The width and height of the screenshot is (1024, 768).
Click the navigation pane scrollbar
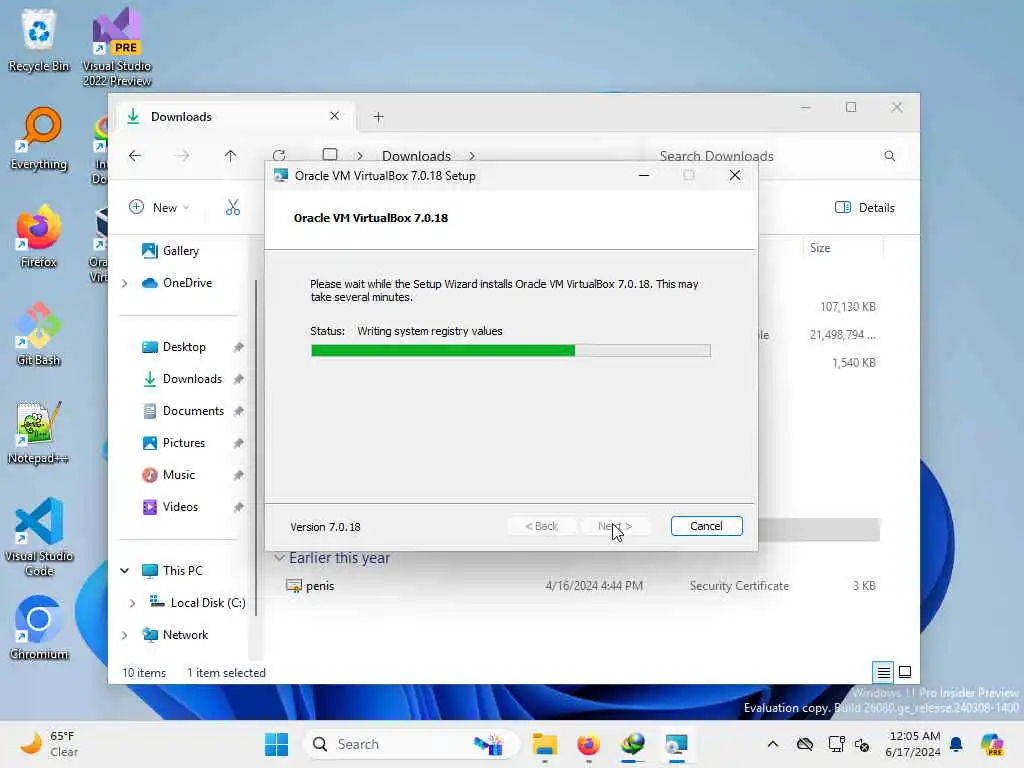click(x=256, y=448)
